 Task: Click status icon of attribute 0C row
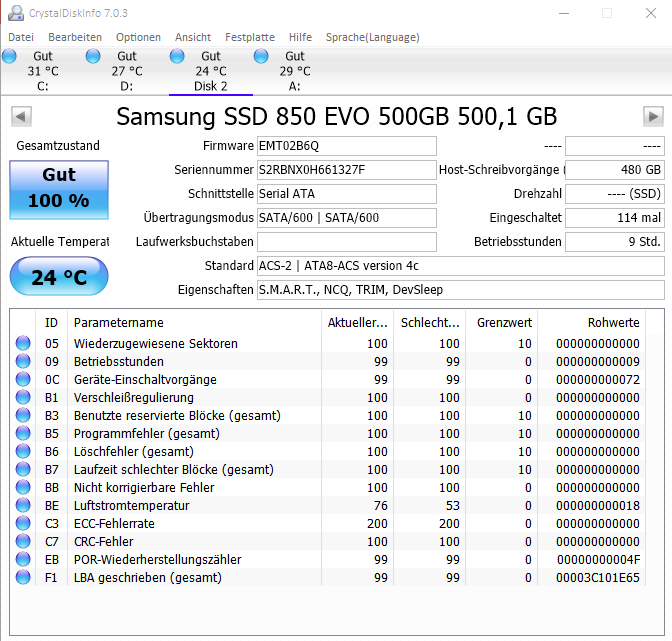[23, 379]
